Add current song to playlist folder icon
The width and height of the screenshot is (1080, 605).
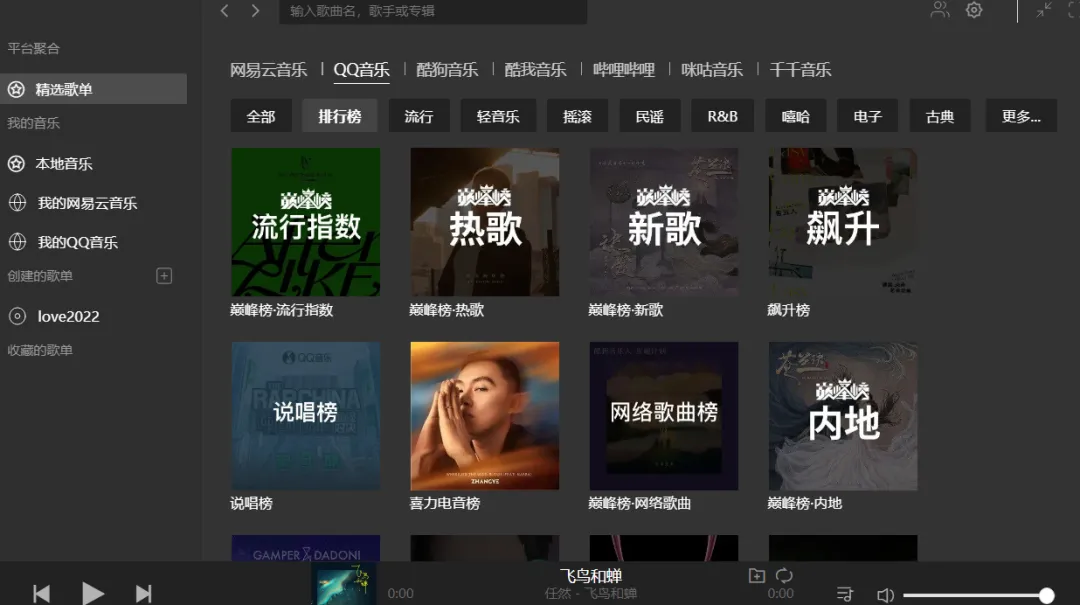756,575
